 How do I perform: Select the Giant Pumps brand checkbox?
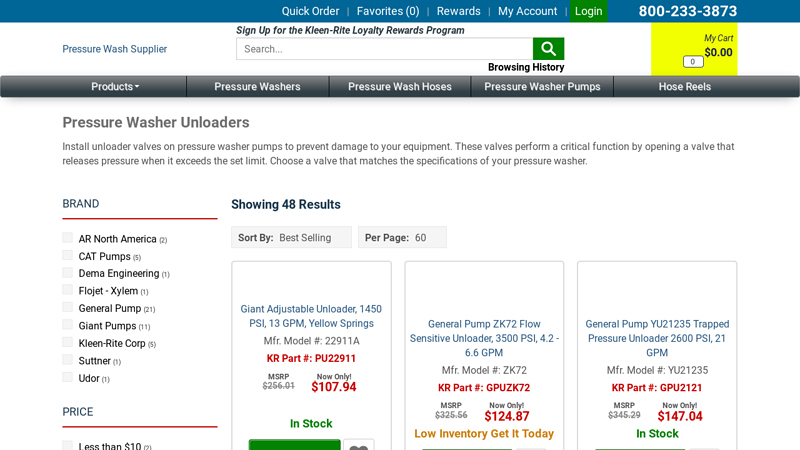coord(68,325)
